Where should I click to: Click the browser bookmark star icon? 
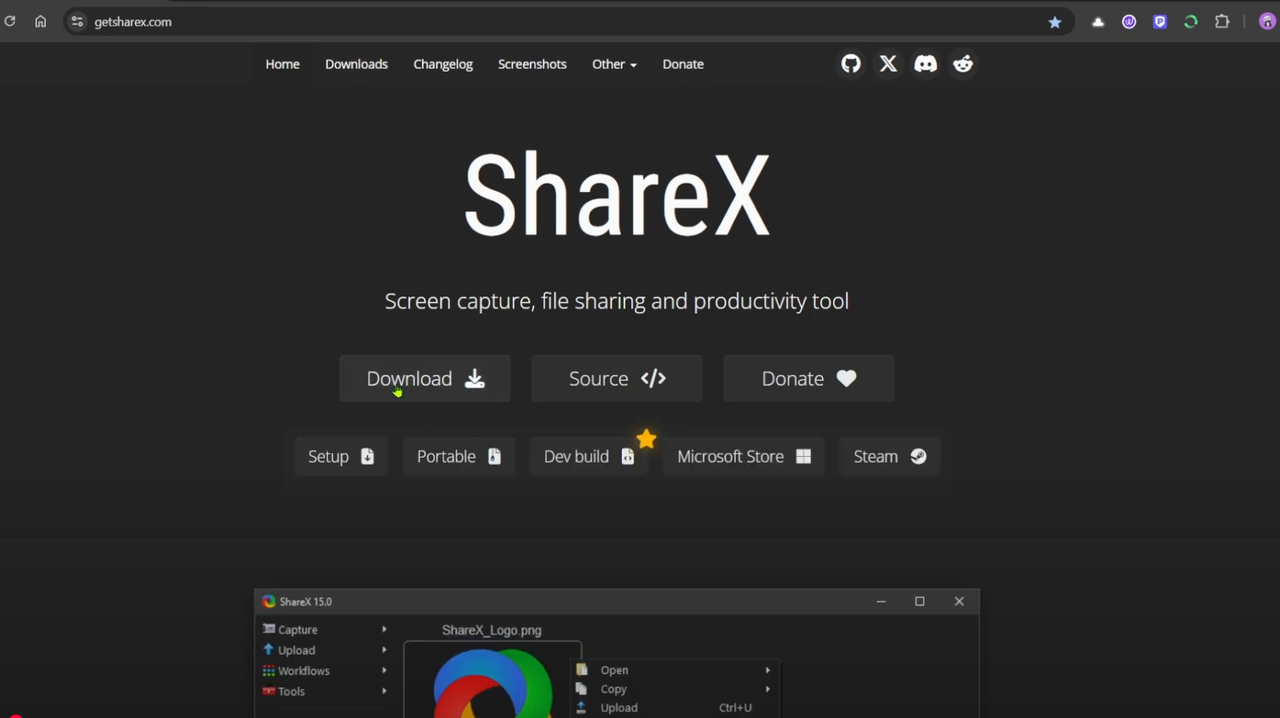click(1054, 21)
